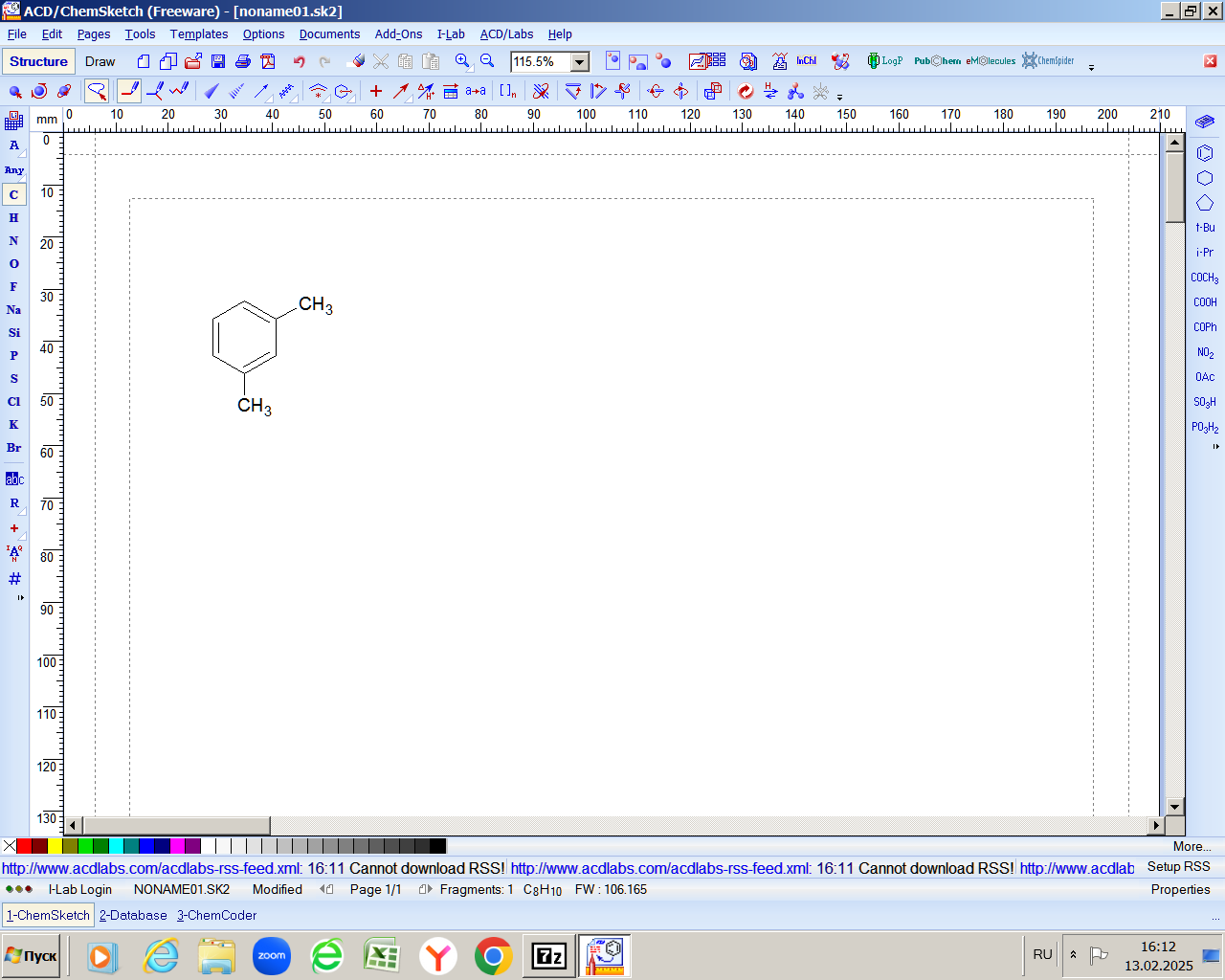Click the Zoom In magnifier
1225x980 pixels.
tap(463, 61)
